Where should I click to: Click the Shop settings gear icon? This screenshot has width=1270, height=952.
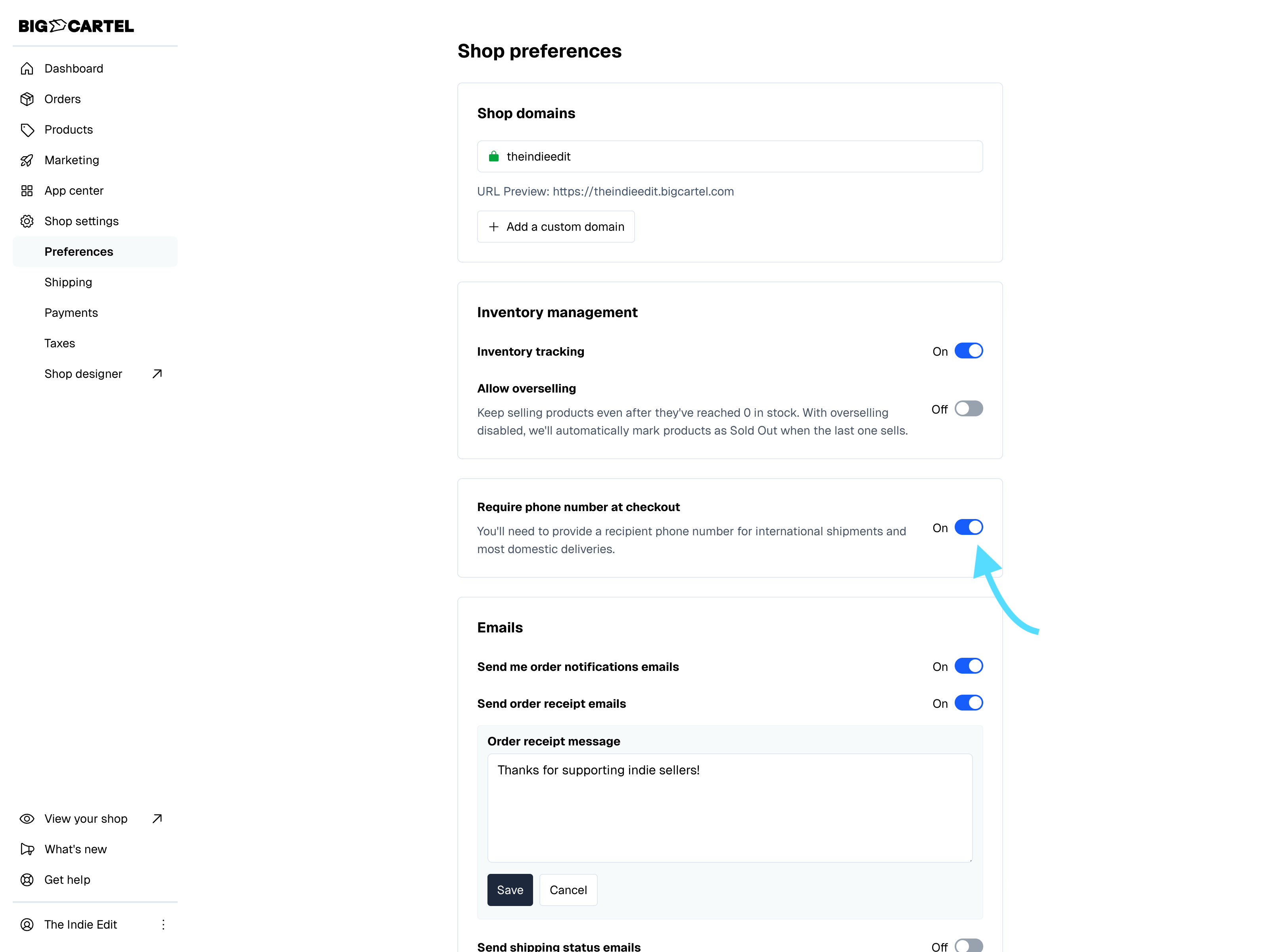pyautogui.click(x=27, y=222)
